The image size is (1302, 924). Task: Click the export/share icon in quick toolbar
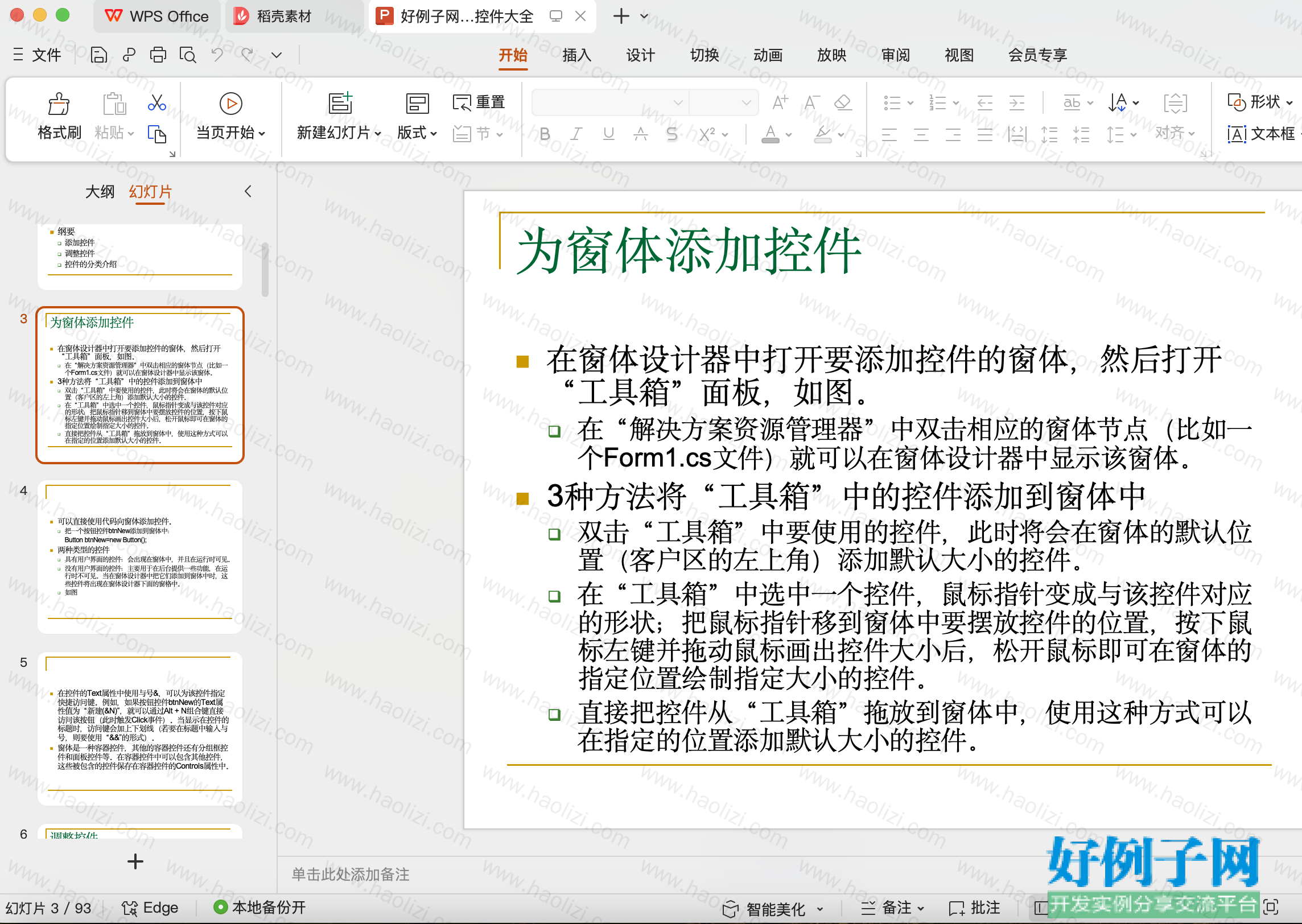click(129, 55)
